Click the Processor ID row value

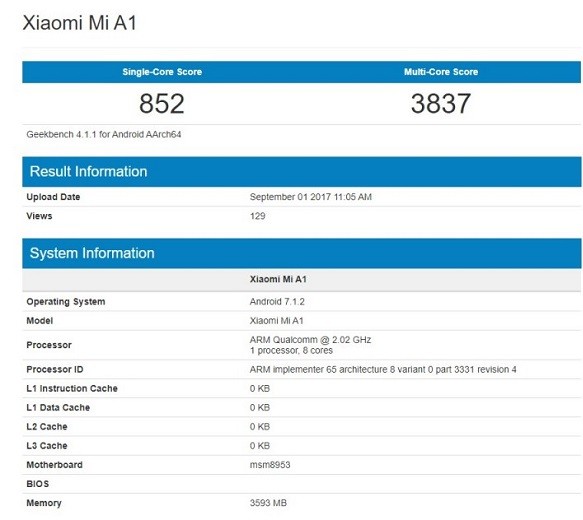coord(383,369)
